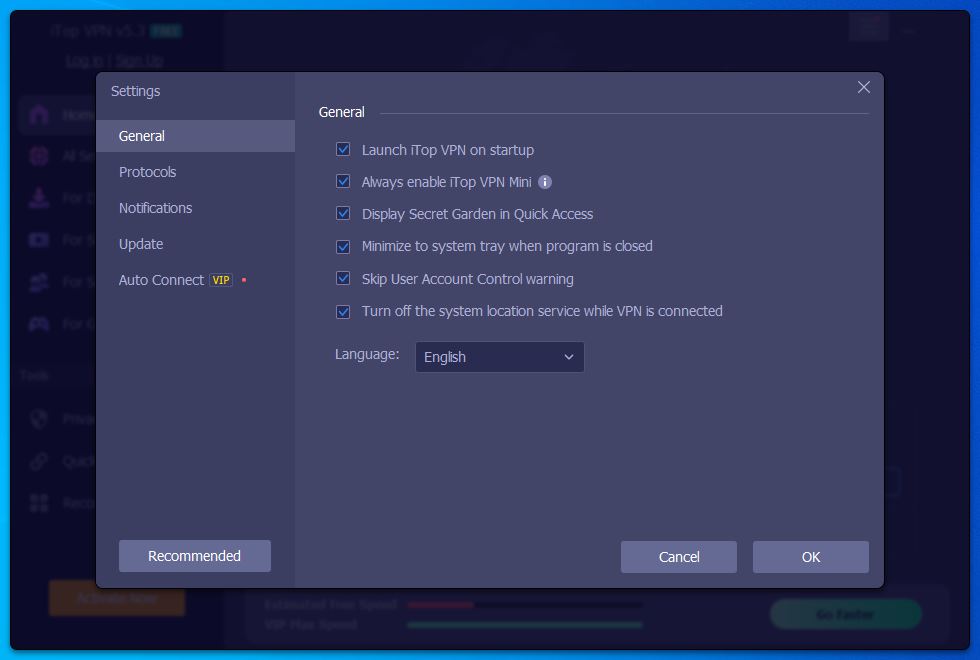980x660 pixels.
Task: Click the Cancel button
Action: 679,557
